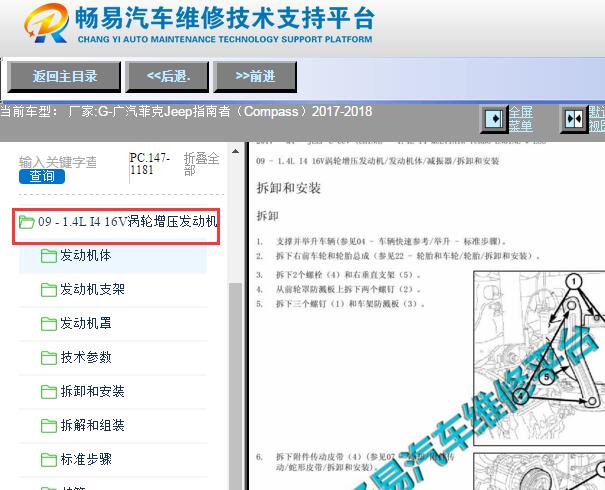605x490 pixels.
Task: Click step 5 text 拆下三个螺钉
Action: pyautogui.click(x=350, y=304)
